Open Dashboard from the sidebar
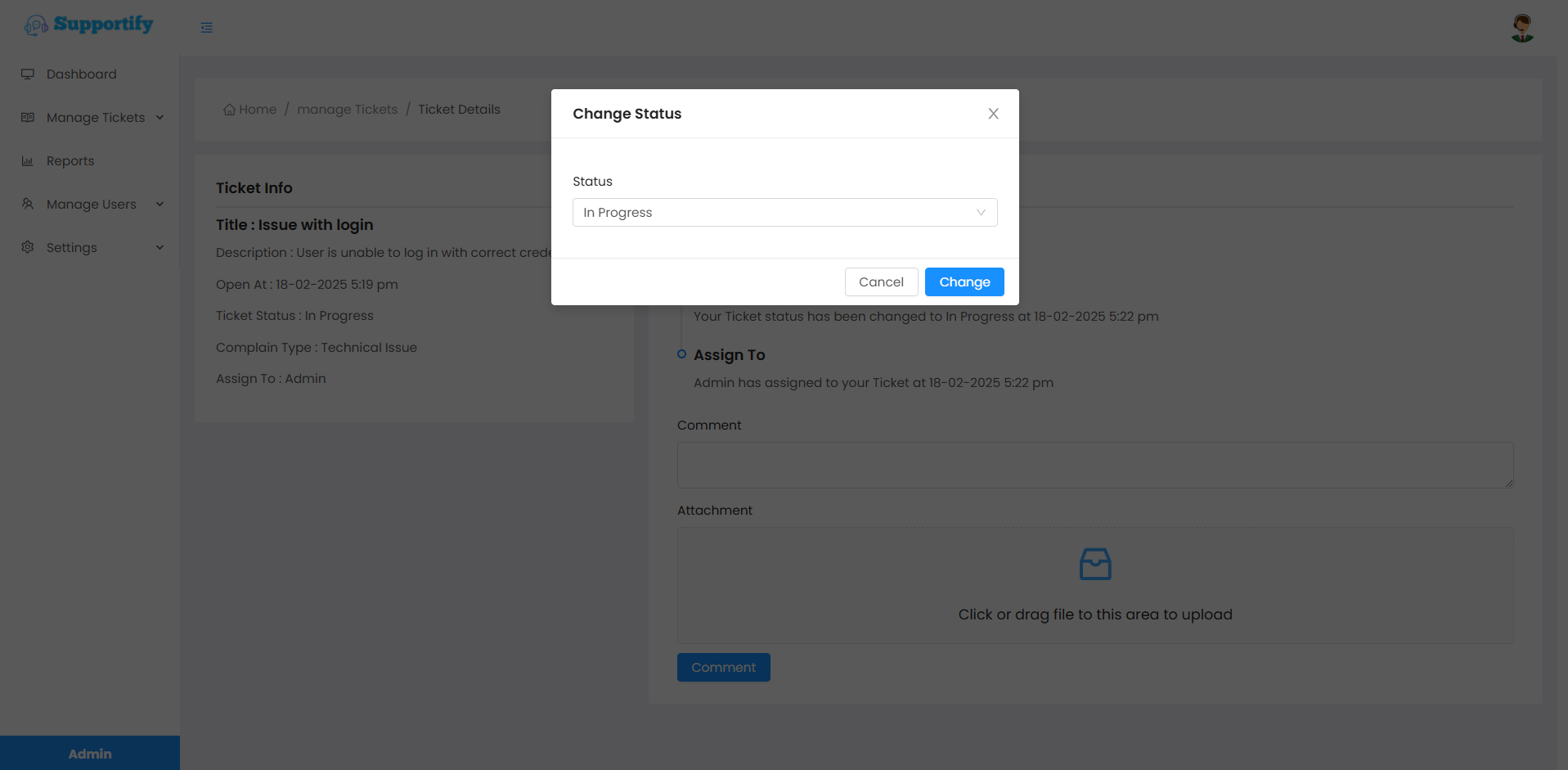The height and width of the screenshot is (770, 1568). (81, 74)
